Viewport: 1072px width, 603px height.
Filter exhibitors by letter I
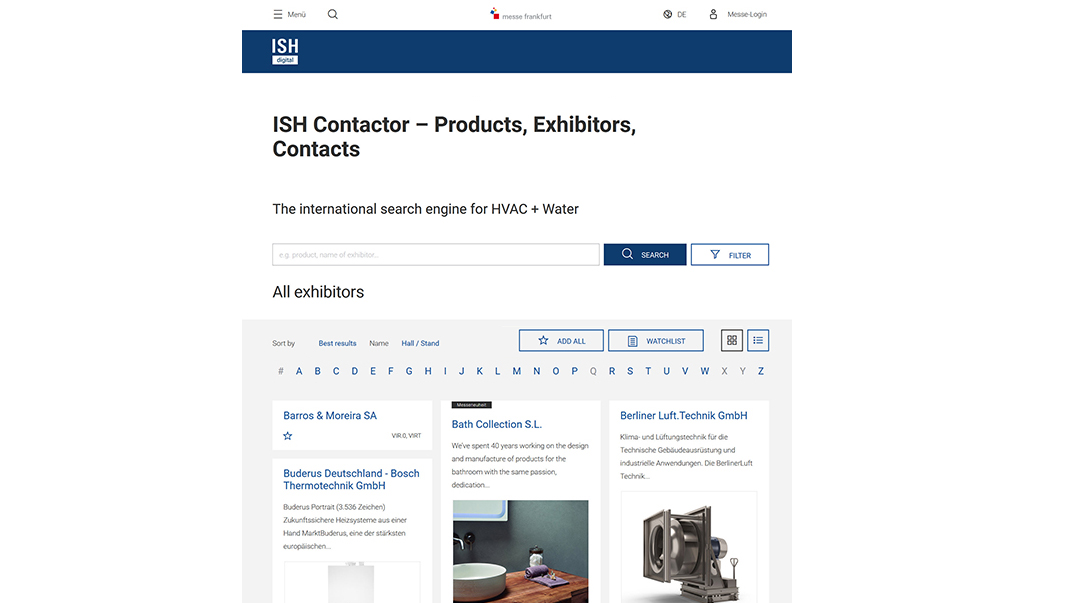445,371
